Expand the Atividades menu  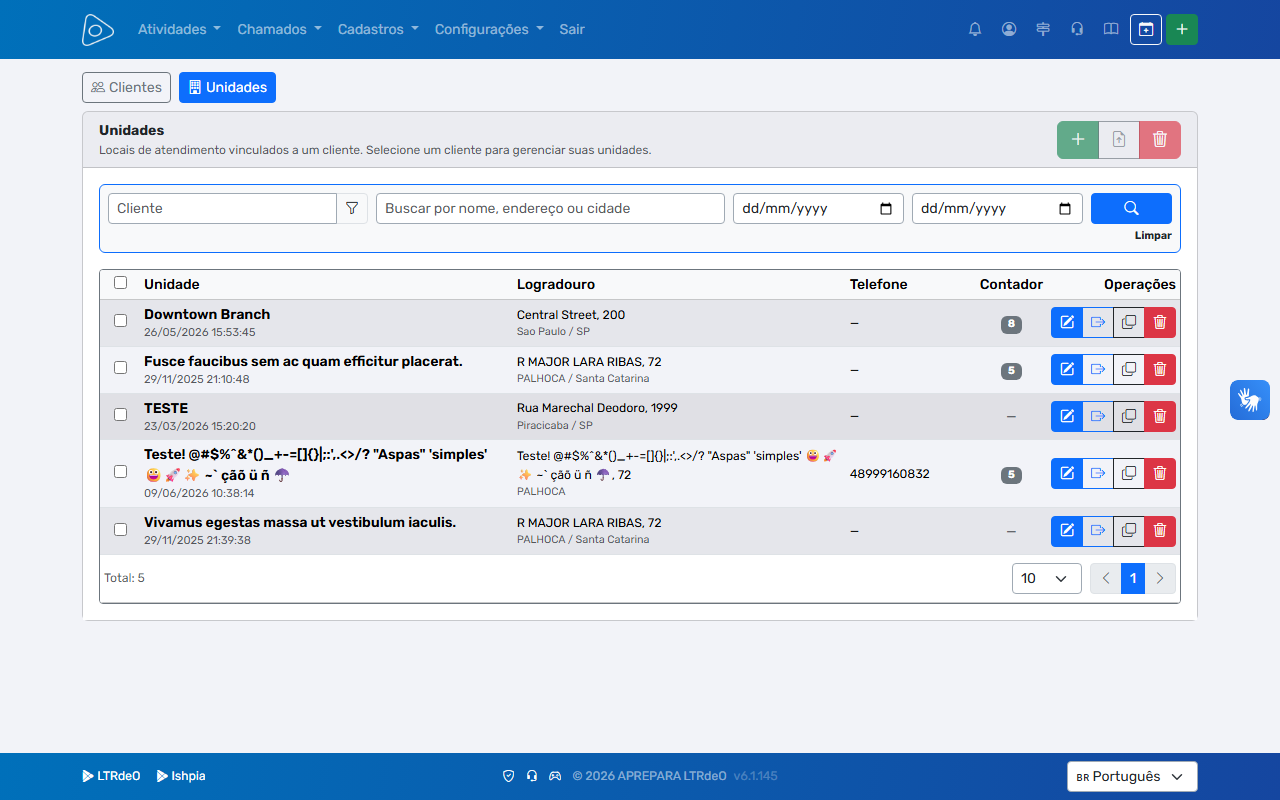(x=179, y=29)
